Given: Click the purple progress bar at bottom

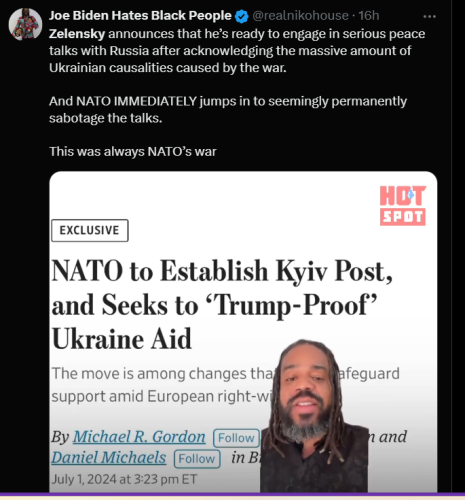Looking at the screenshot, I should [232, 495].
